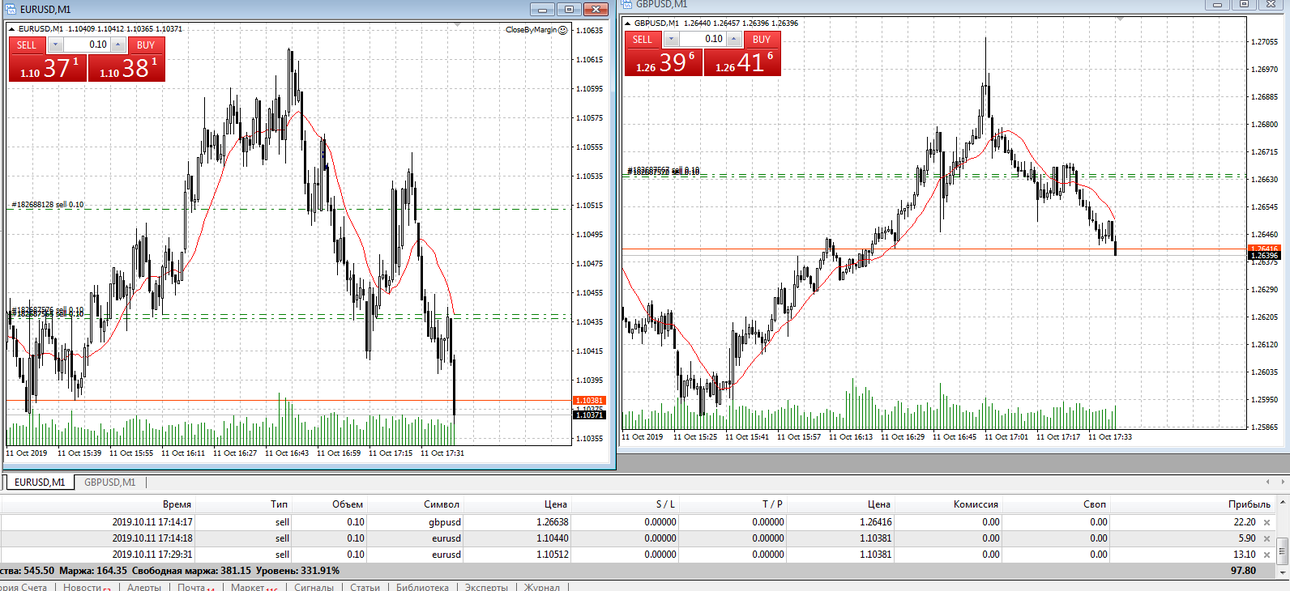Collapse GBPUSD one-click trading panel triangle
This screenshot has height=591, width=1290.
628,23
